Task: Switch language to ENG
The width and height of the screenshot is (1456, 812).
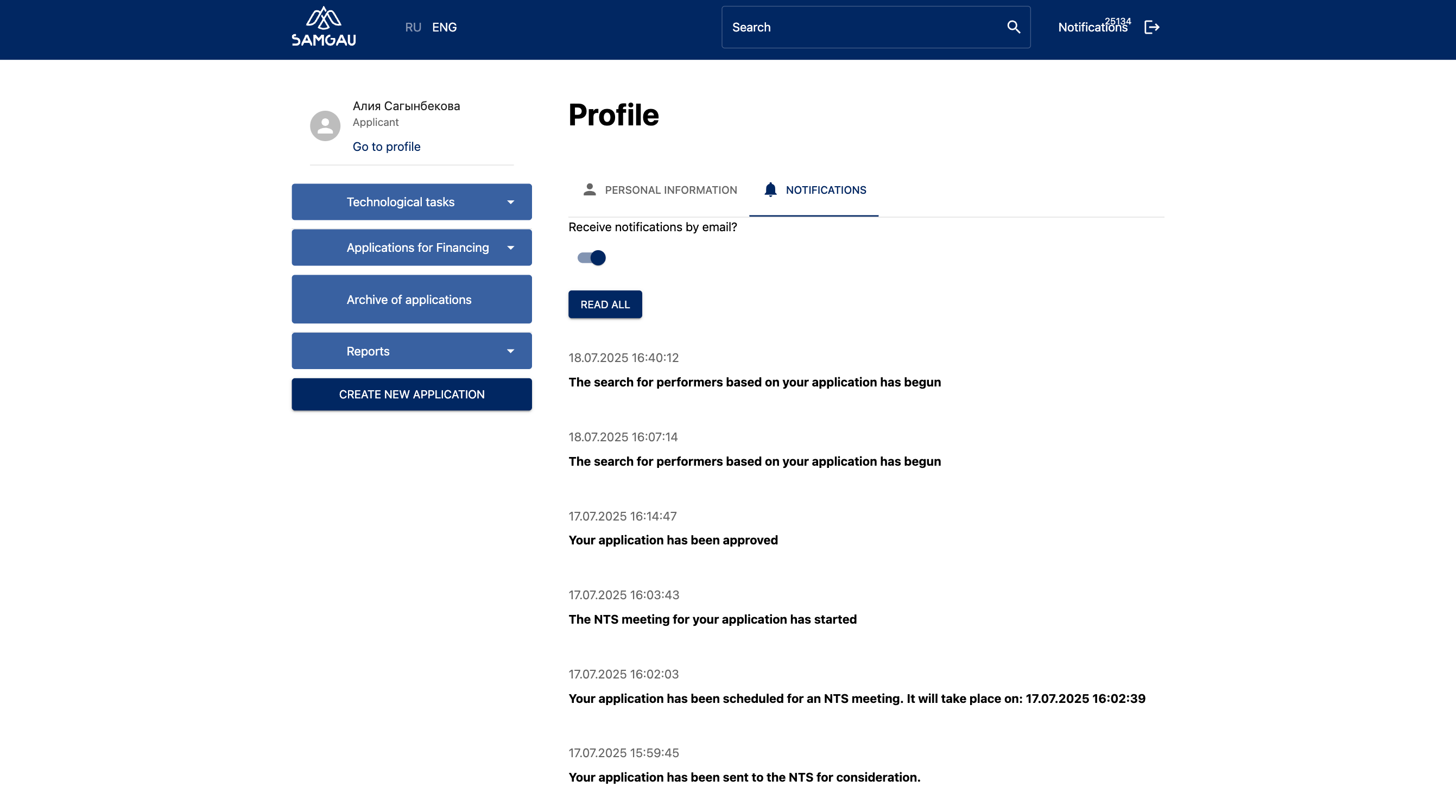Action: pos(444,27)
